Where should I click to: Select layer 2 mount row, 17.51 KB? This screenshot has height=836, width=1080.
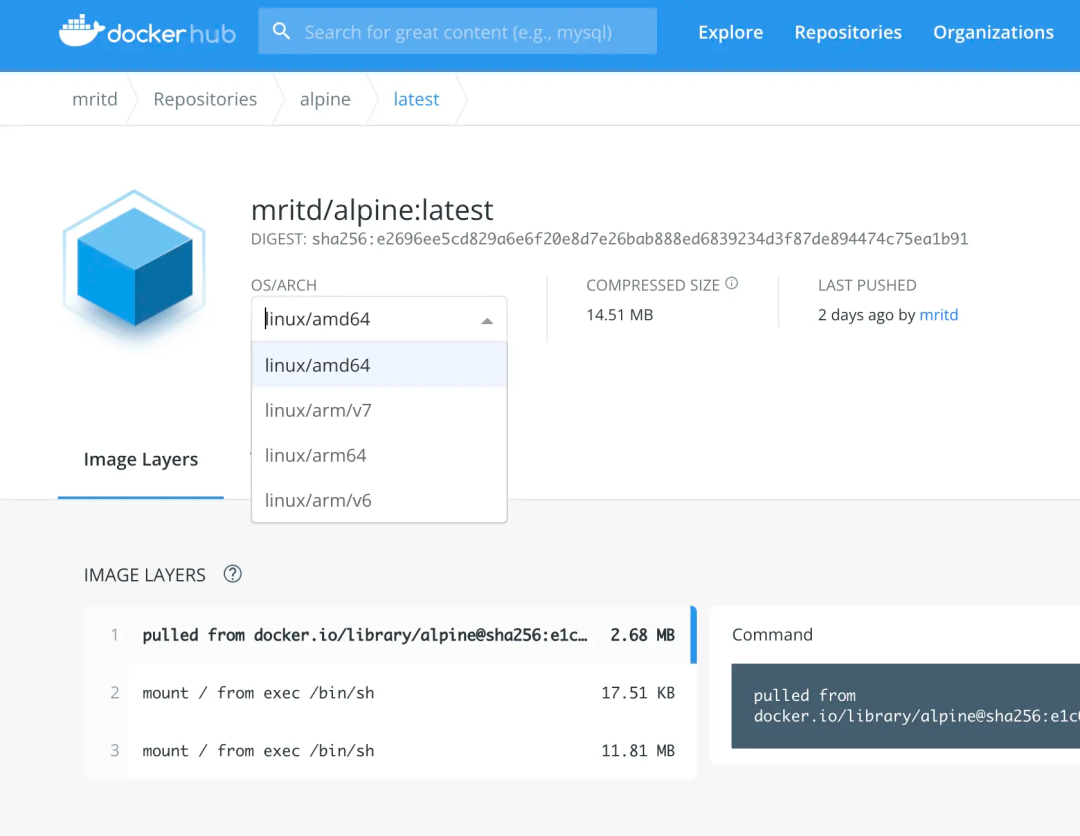click(391, 693)
